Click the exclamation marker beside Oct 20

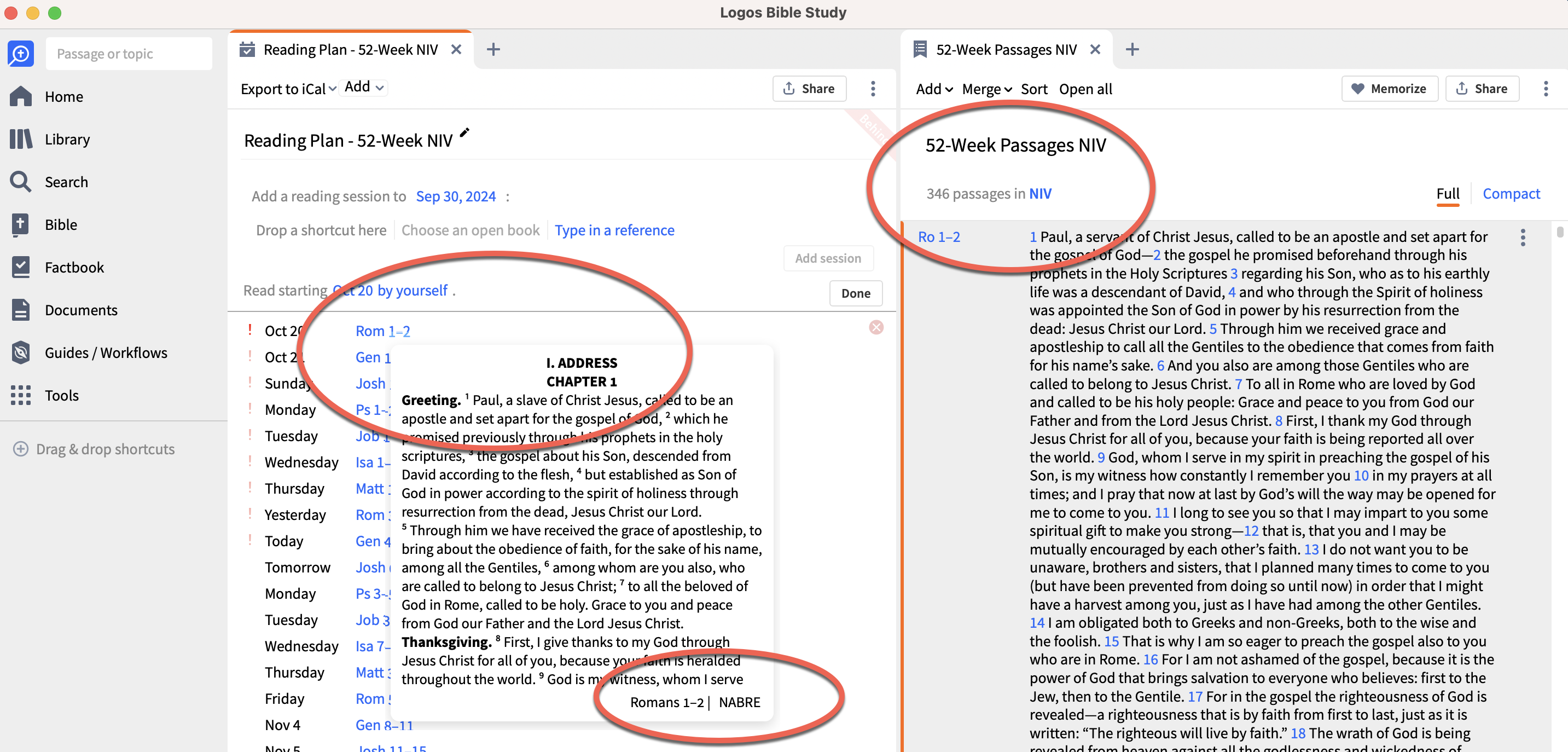click(x=249, y=330)
